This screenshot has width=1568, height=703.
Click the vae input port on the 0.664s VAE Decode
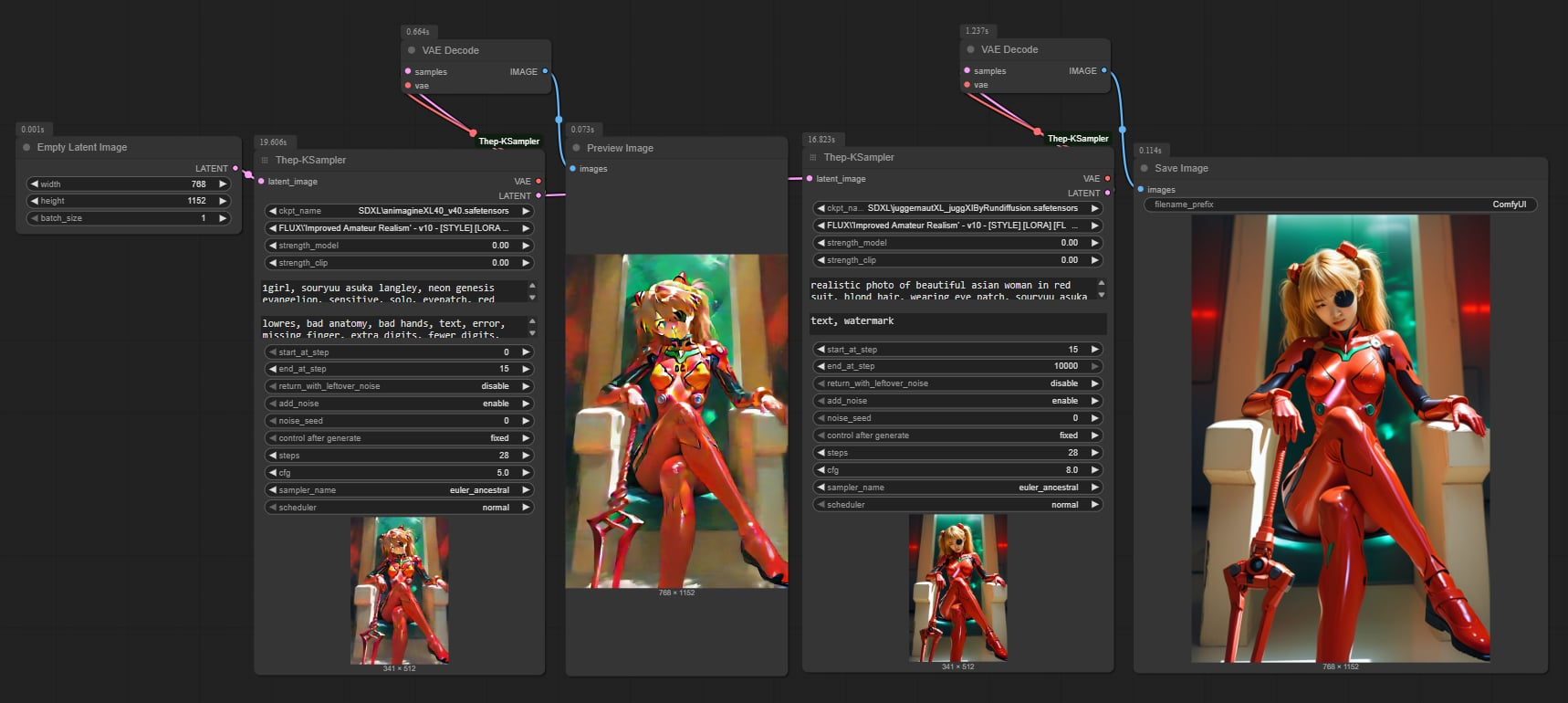tap(408, 86)
